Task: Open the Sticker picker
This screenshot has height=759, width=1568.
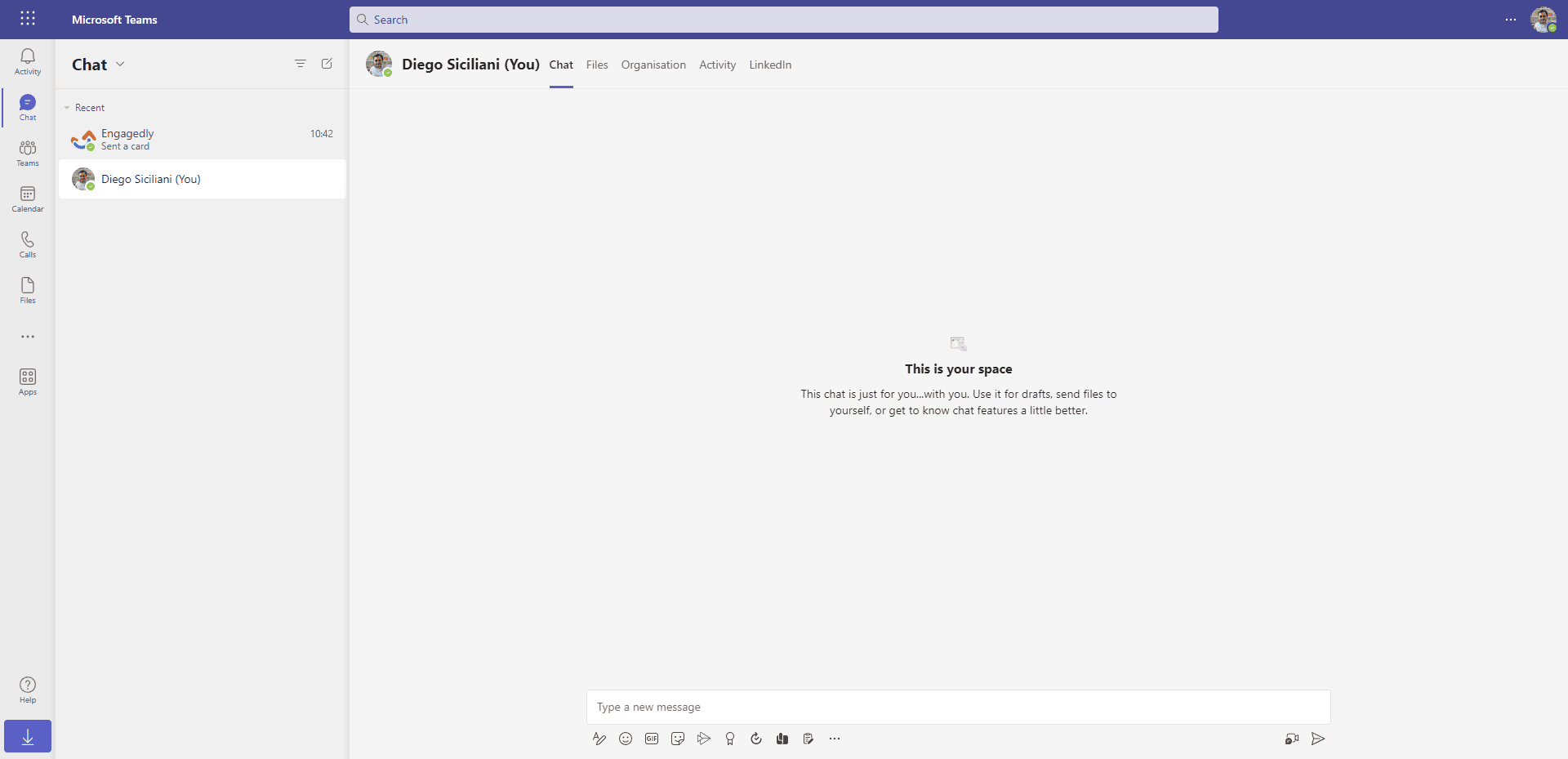Action: pyautogui.click(x=678, y=739)
